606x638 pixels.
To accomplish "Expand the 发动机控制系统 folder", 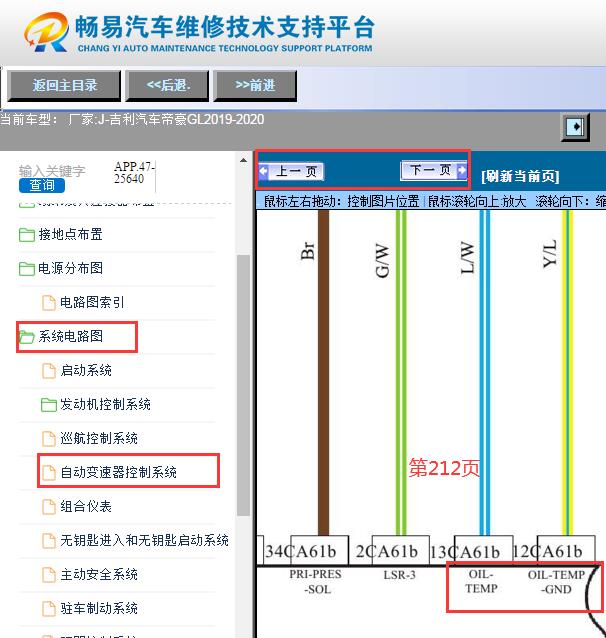I will 105,404.
